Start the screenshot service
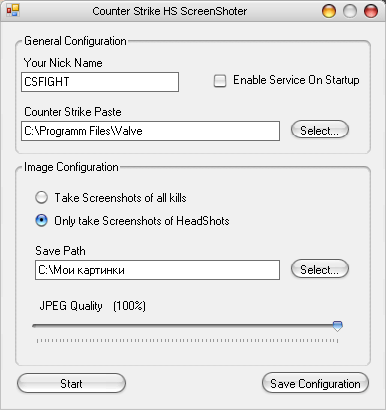Image resolution: width=386 pixels, height=413 pixels. point(71,383)
